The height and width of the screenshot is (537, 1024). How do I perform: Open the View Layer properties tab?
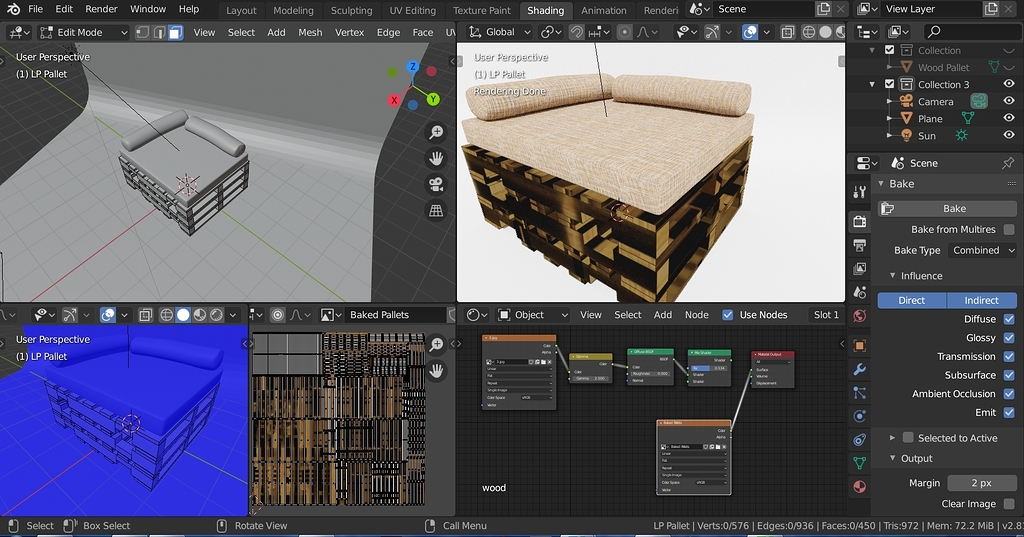coord(859,268)
